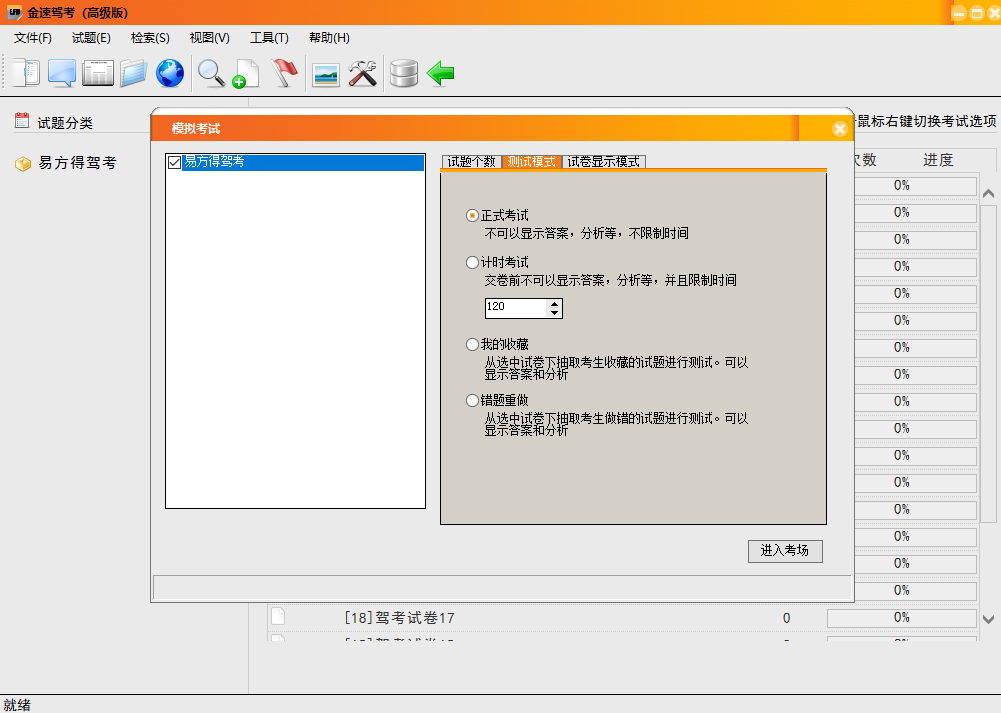
Task: Increase the 120 minutes spinner value
Action: point(554,303)
